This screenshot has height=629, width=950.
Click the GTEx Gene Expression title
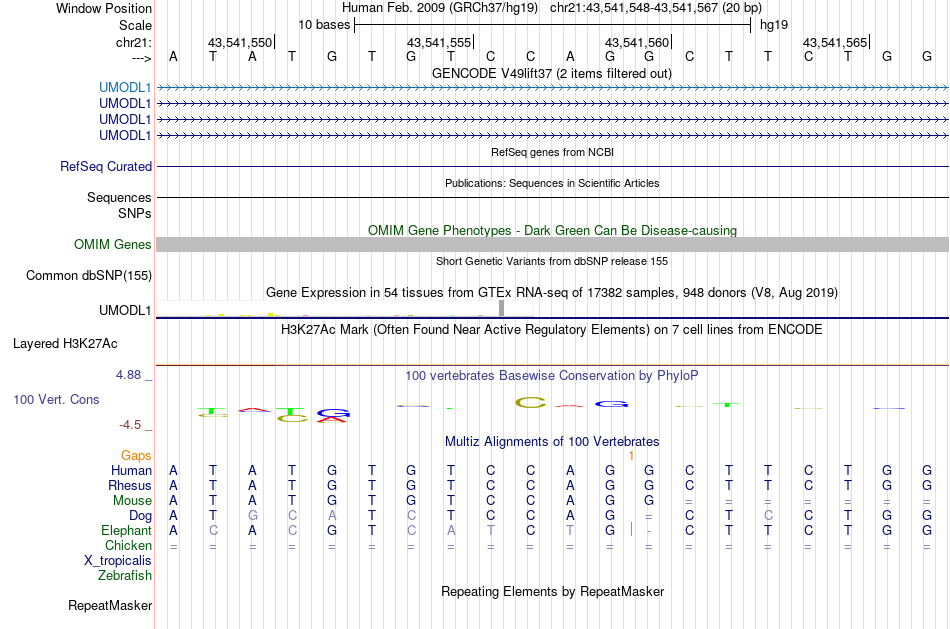pos(552,293)
